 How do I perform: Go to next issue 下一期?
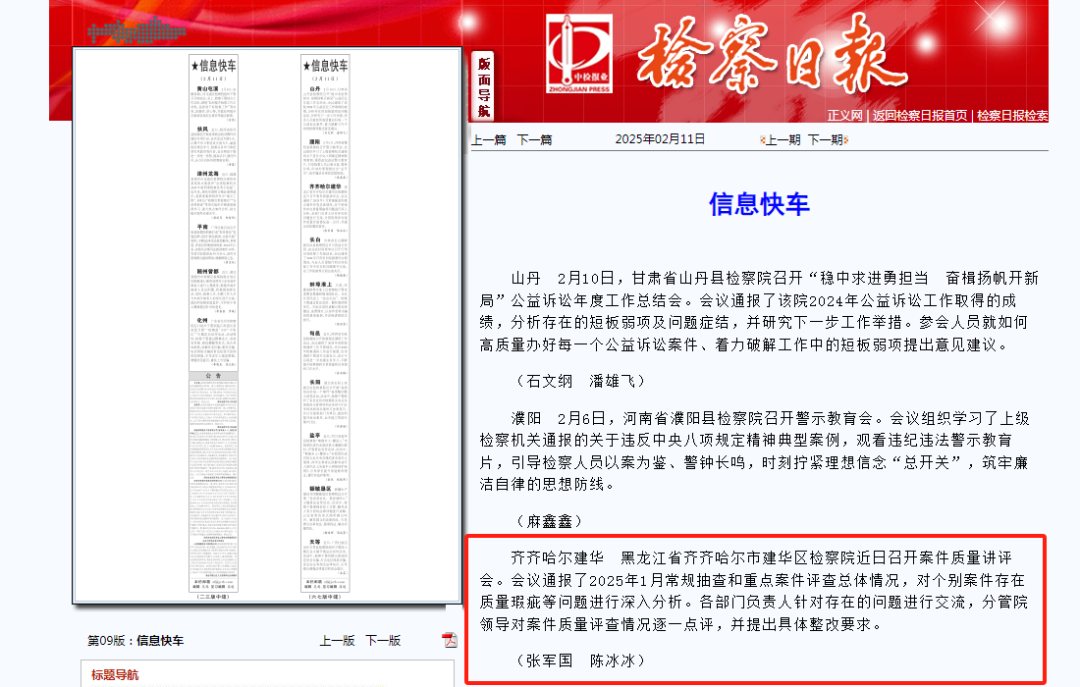pos(827,140)
